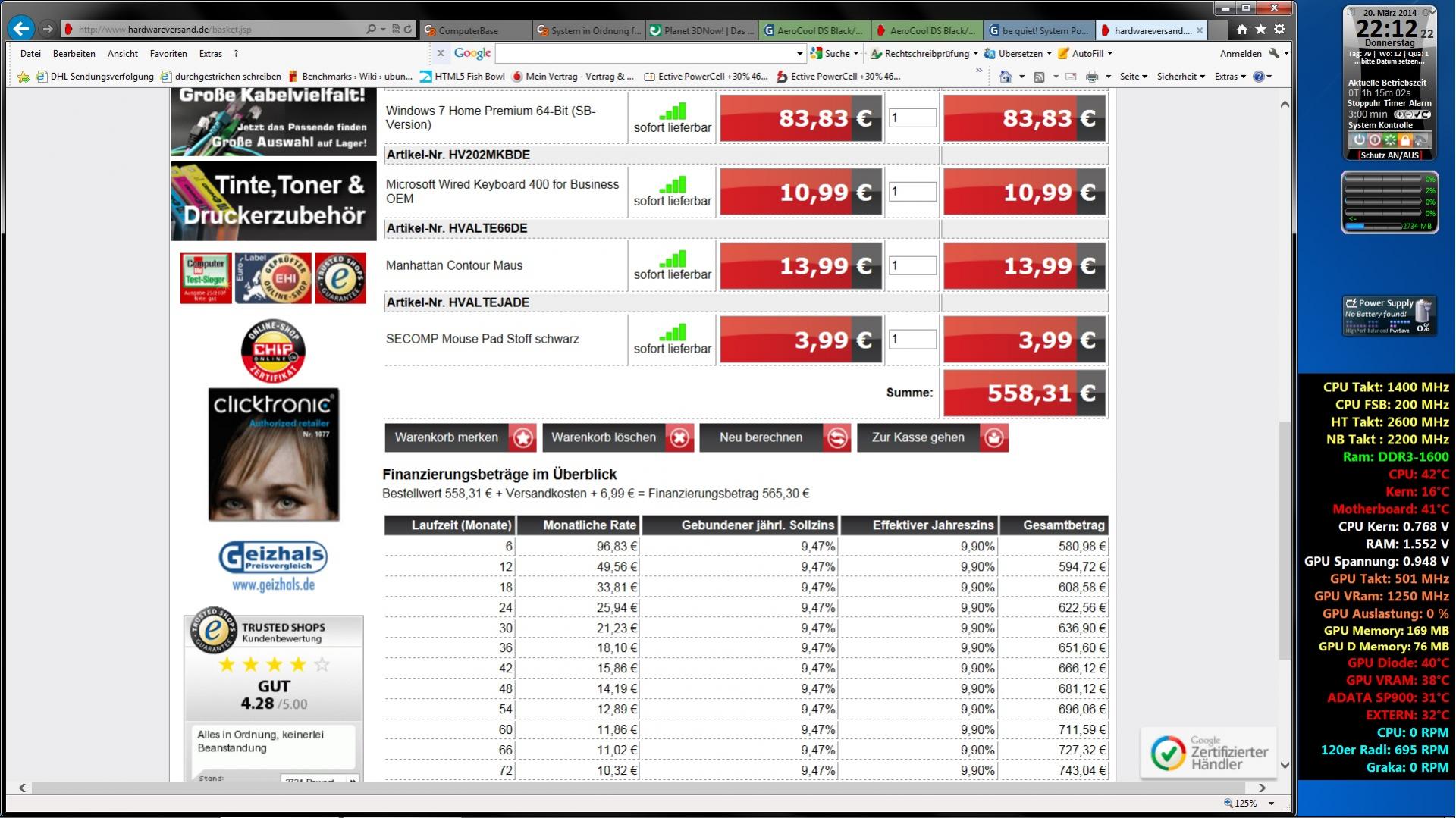This screenshot has height=818, width=1456.
Task: Click the command bar home page icon
Action: (1006, 77)
